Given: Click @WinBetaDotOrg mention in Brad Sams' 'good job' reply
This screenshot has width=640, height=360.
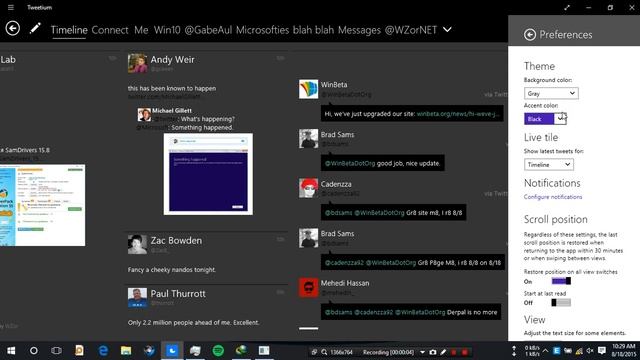Looking at the screenshot, I should (x=350, y=163).
